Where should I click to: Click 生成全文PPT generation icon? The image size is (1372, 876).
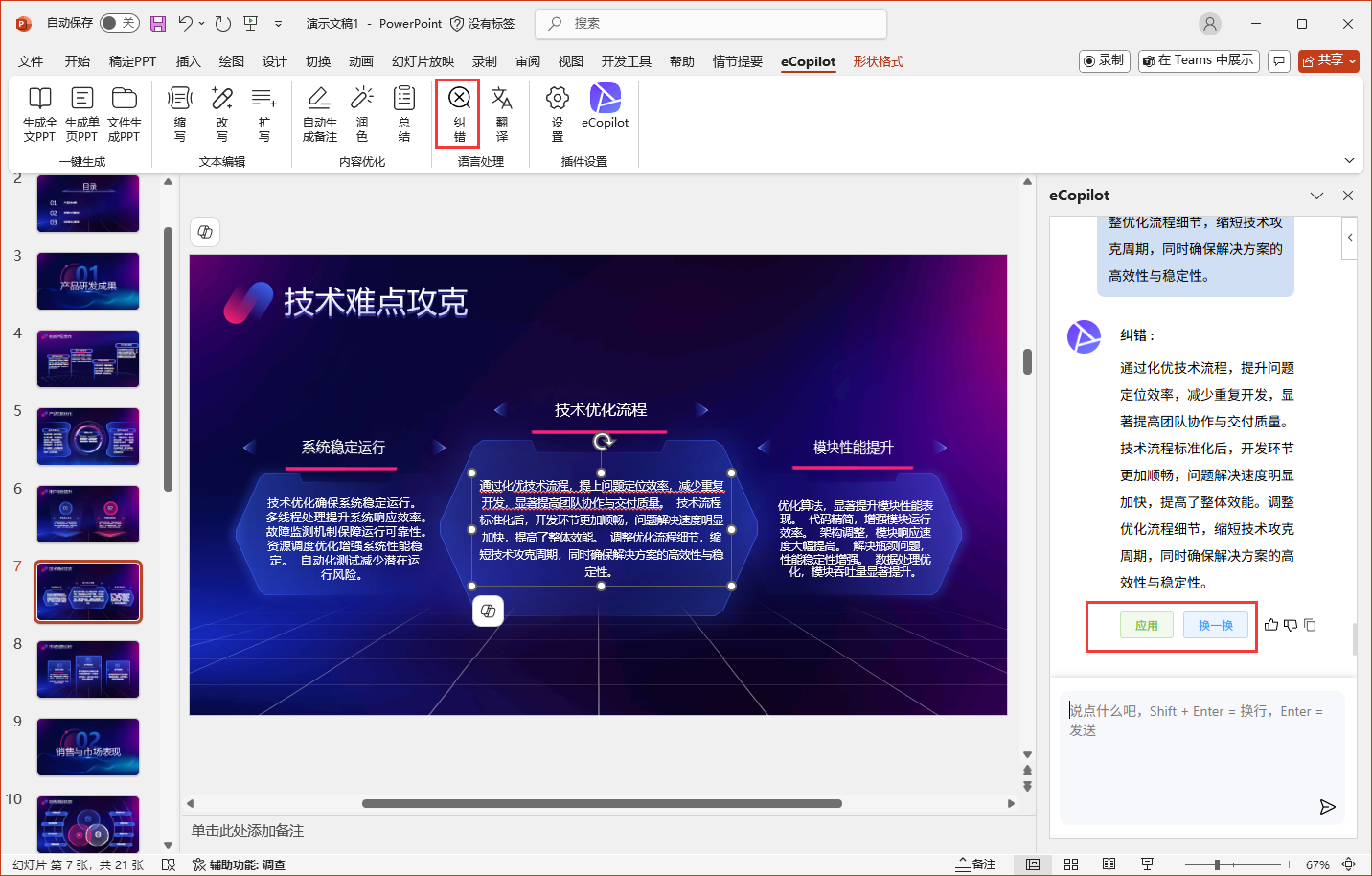click(x=39, y=113)
